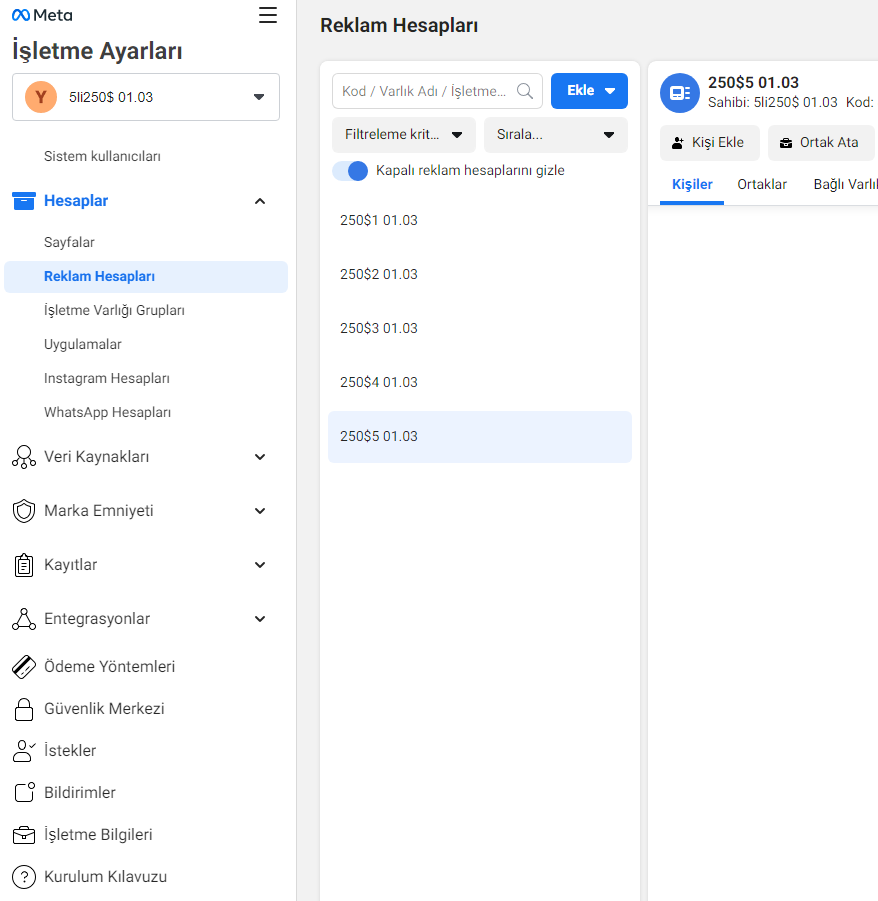Click the Kurulum Kılavuzu question mark icon
The width and height of the screenshot is (878, 901).
[x=24, y=877]
